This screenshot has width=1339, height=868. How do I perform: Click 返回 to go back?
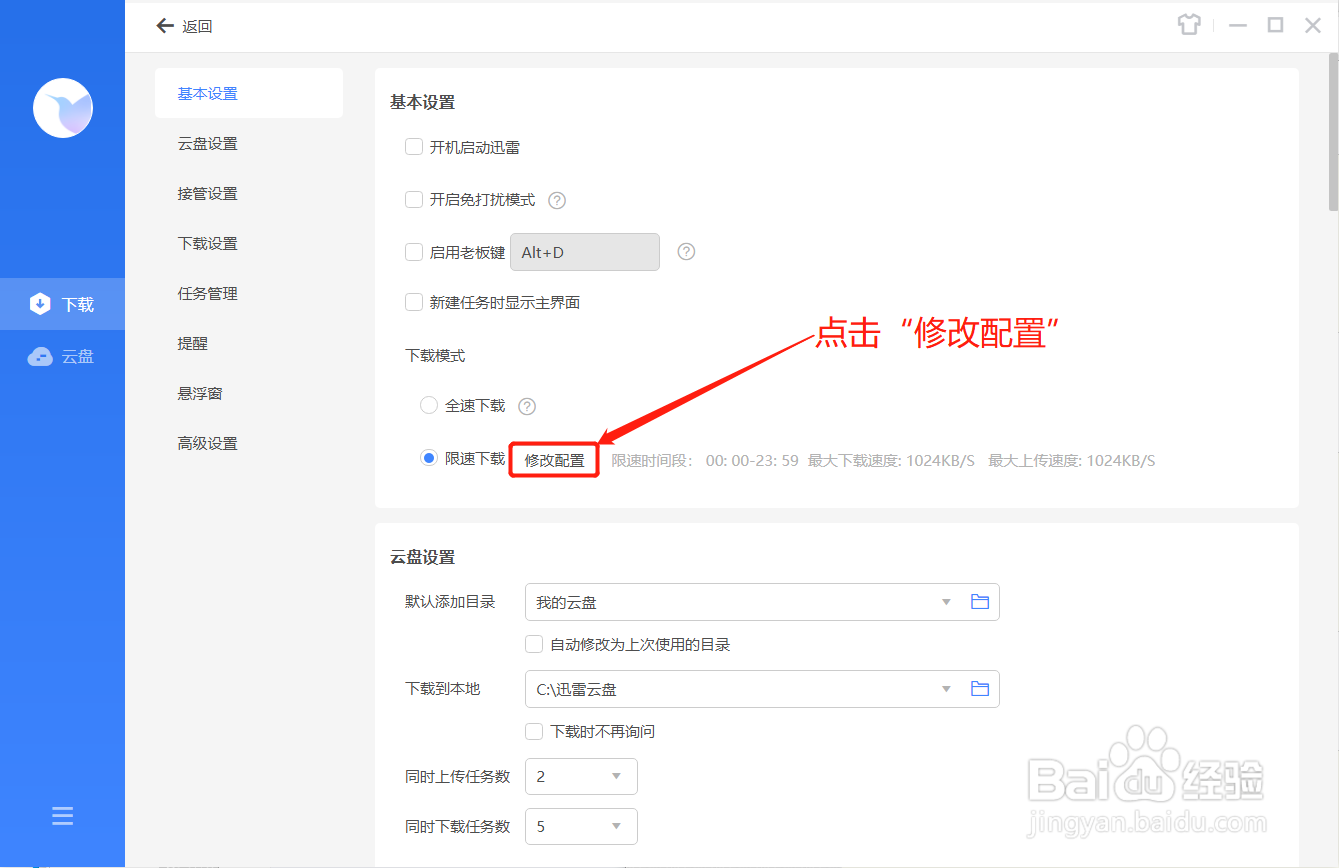[x=197, y=27]
